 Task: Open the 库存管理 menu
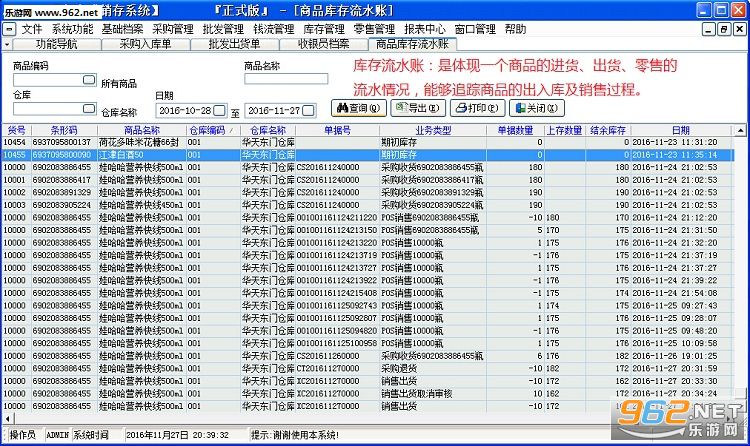click(x=324, y=29)
